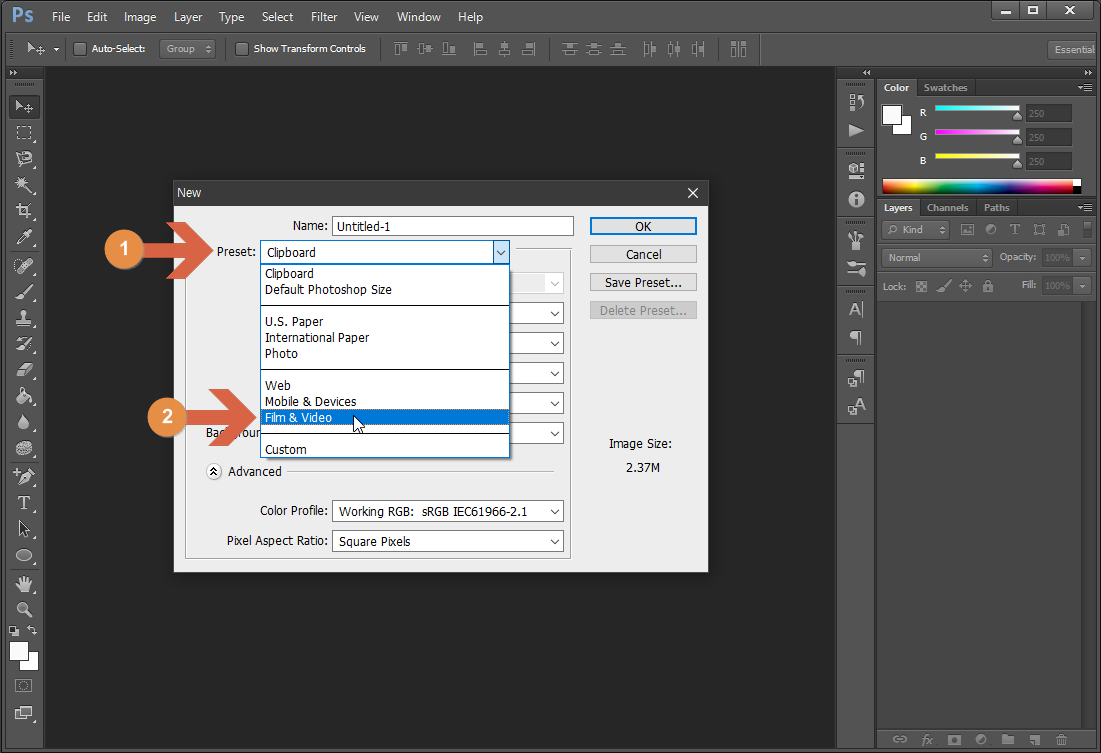This screenshot has height=753, width=1101.
Task: Toggle Quick Mask mode icon
Action: [x=24, y=686]
